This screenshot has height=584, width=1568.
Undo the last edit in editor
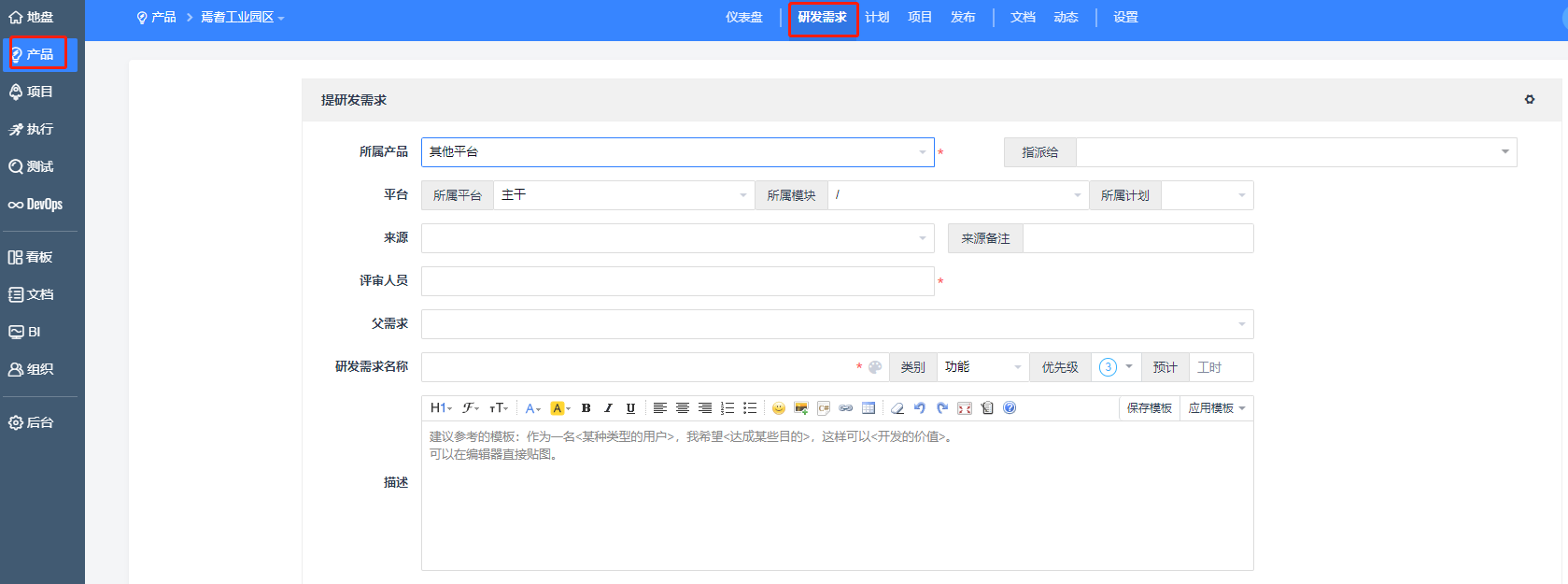coord(919,408)
